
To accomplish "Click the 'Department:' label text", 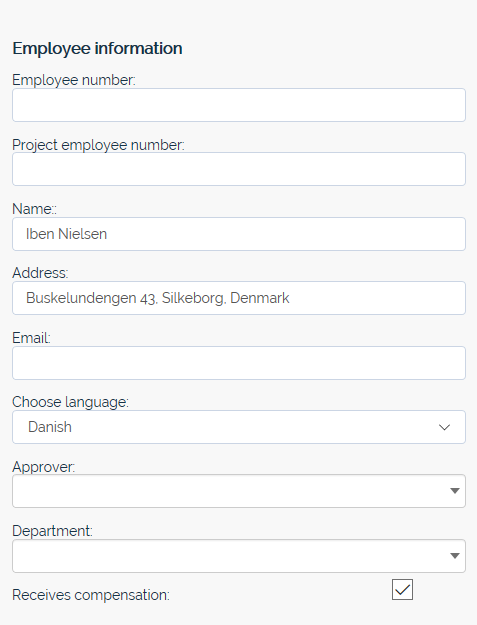I will click(52, 531).
